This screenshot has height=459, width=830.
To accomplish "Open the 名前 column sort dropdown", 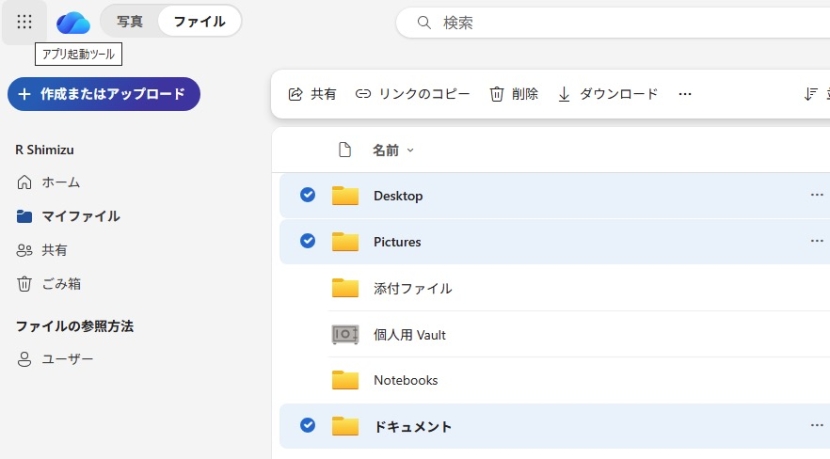I will (x=393, y=150).
